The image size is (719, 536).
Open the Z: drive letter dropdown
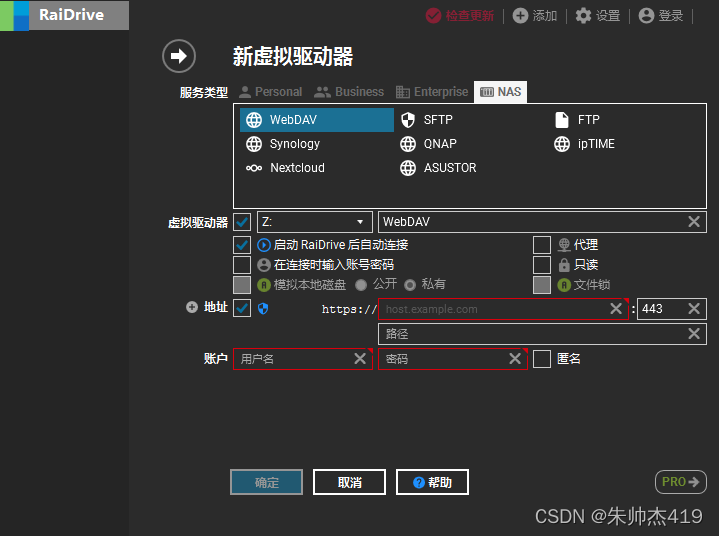pos(315,222)
